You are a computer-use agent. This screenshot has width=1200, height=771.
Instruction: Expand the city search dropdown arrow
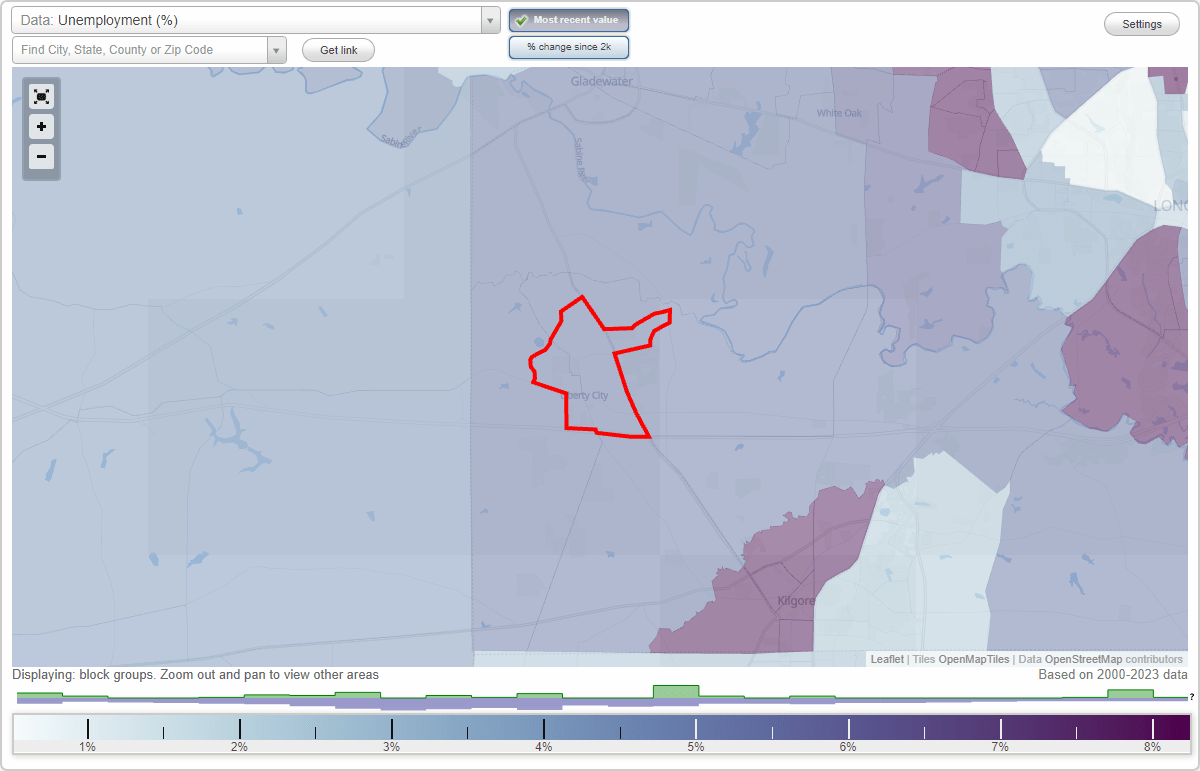tap(277, 50)
